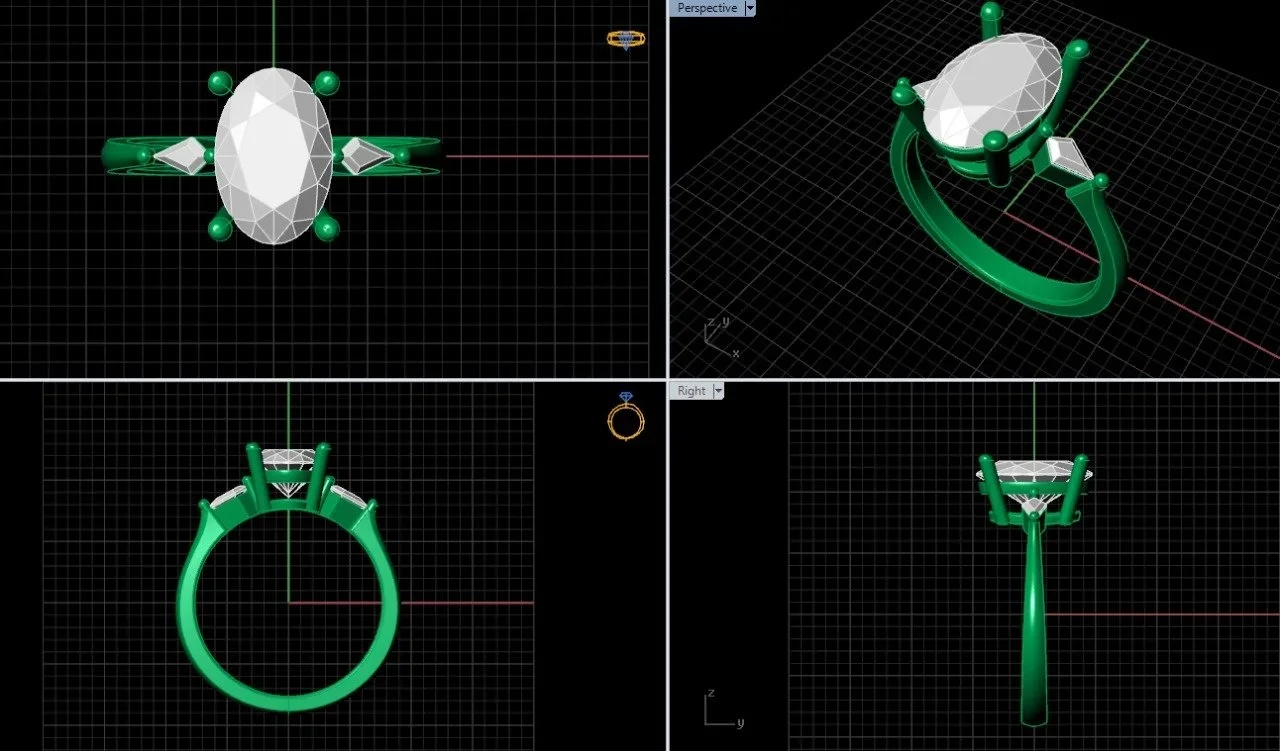1280x751 pixels.
Task: Select the lower-right prong ball in top-left viewport
Action: 326,230
